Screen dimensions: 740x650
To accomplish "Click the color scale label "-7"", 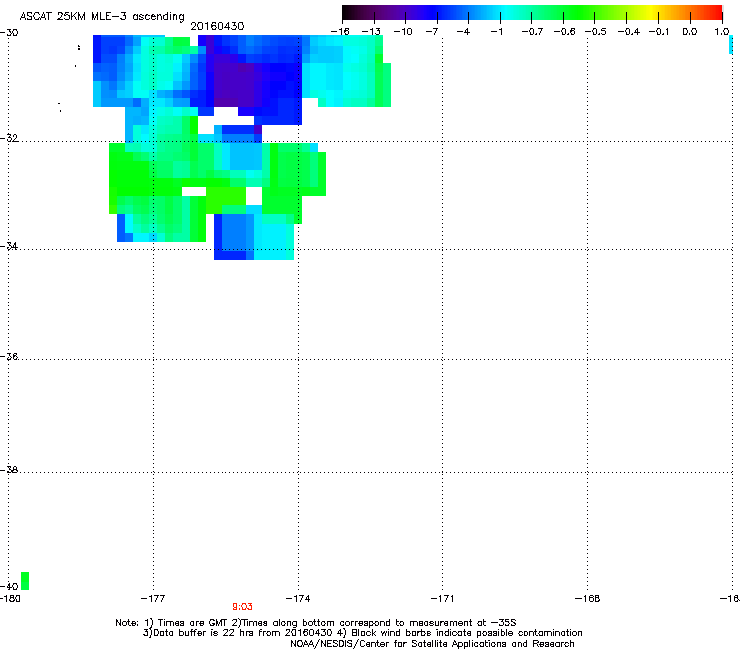I will pos(432,32).
